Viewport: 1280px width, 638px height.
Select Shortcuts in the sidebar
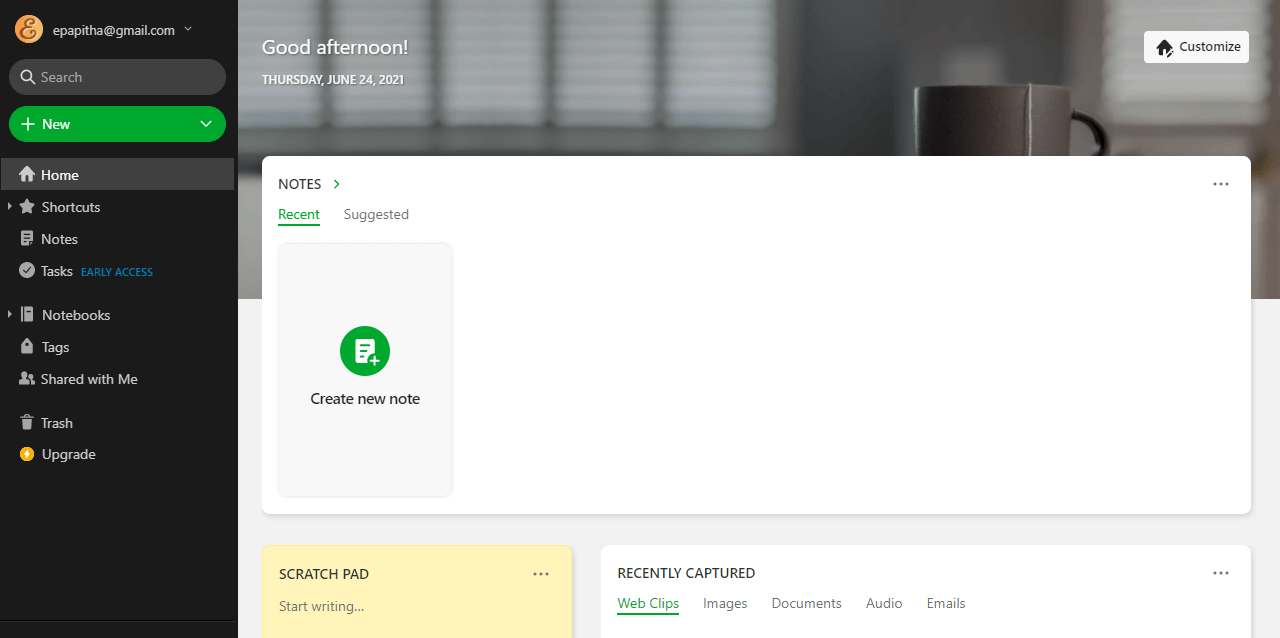tap(70, 206)
